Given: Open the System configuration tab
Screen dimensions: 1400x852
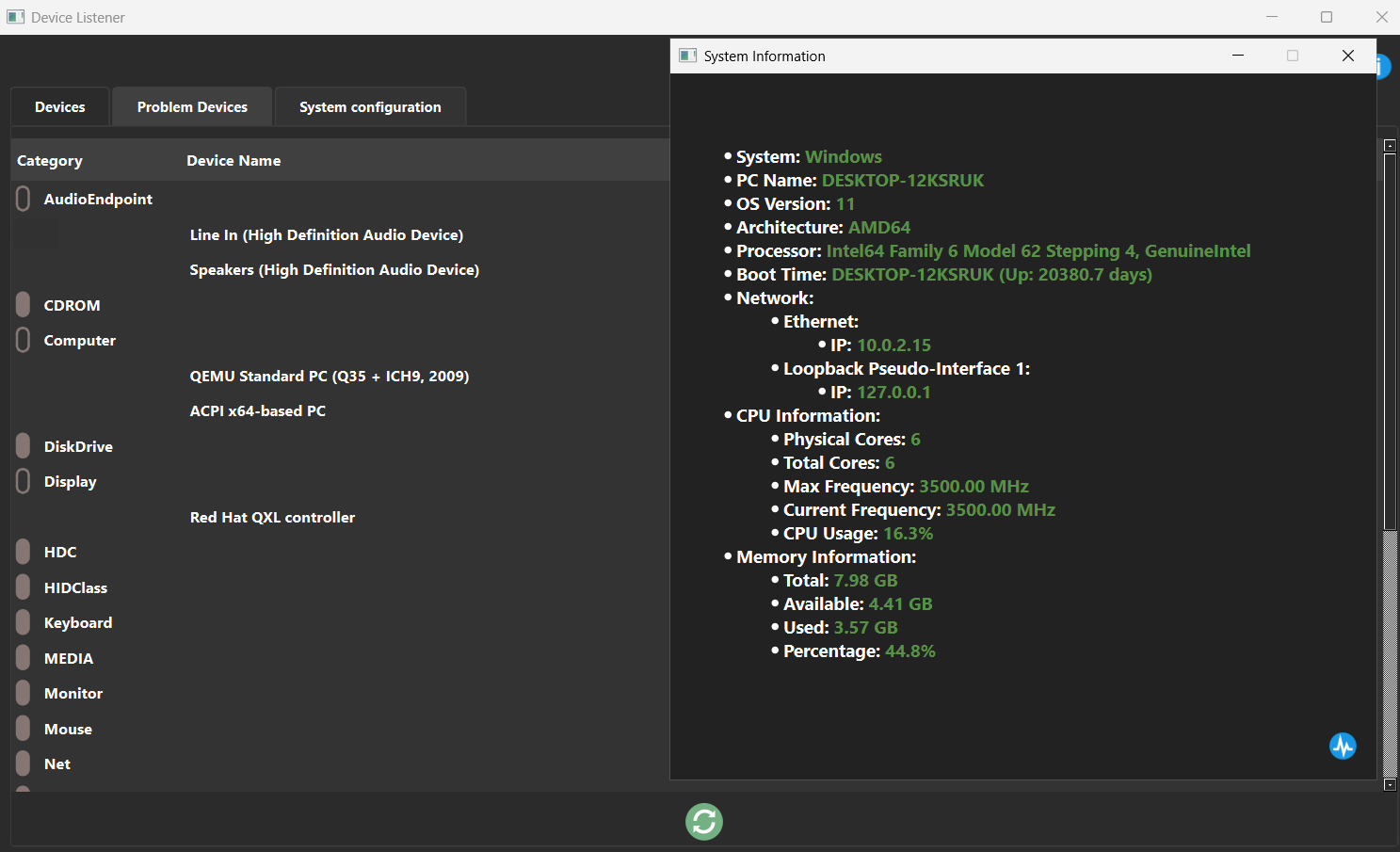Looking at the screenshot, I should [370, 107].
